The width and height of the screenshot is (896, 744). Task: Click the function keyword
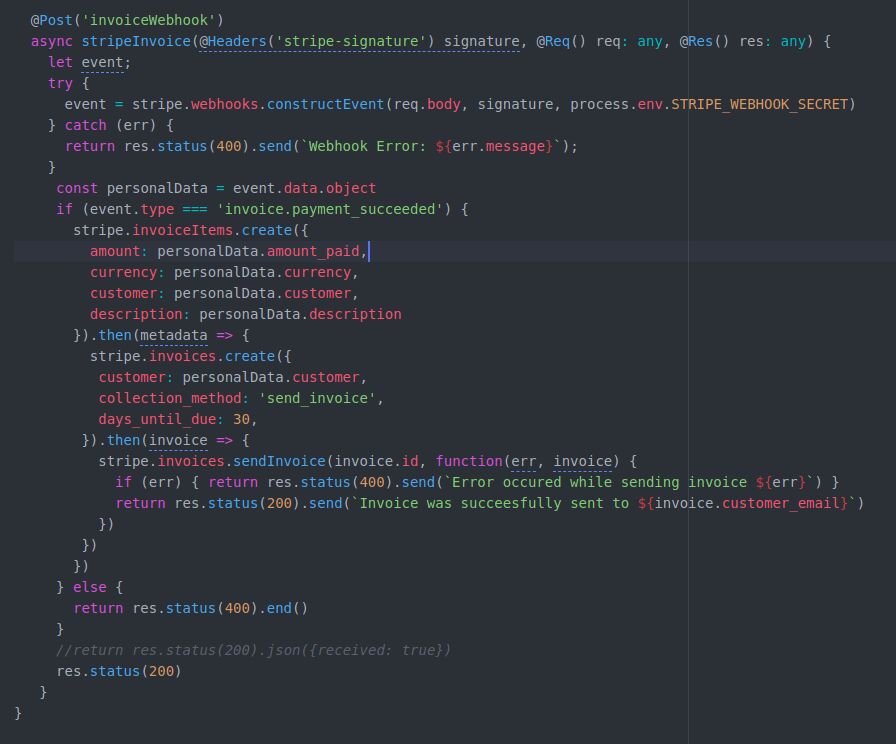tap(469, 461)
